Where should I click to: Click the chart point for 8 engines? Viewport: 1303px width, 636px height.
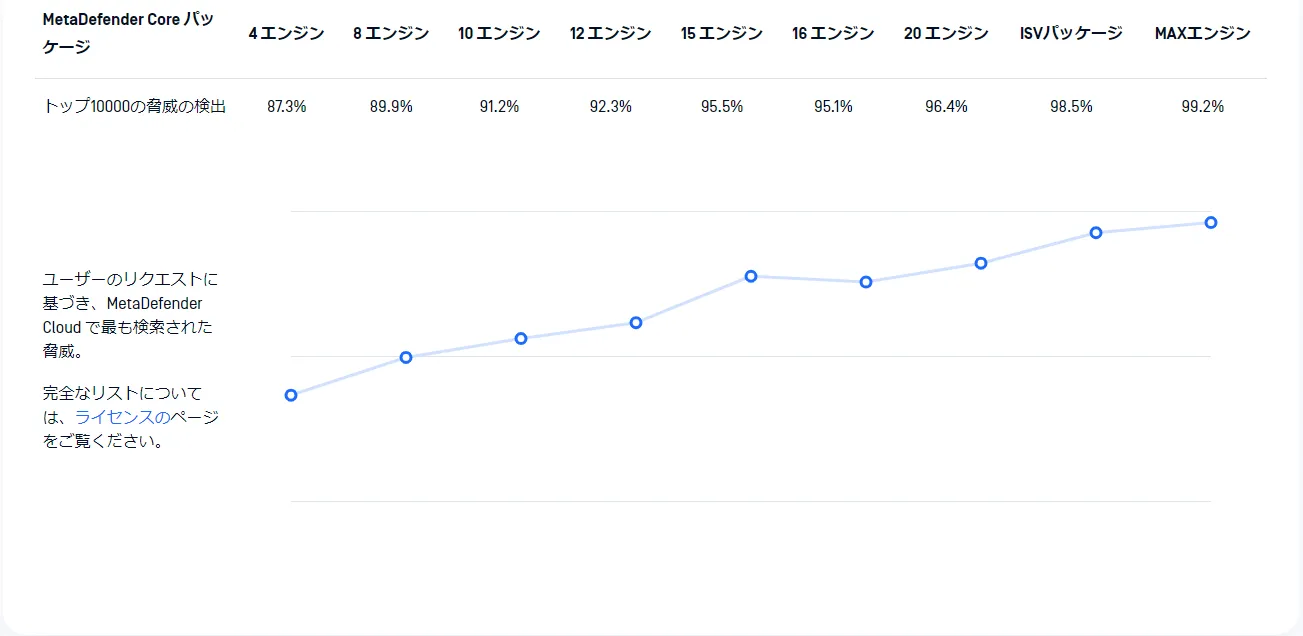click(406, 357)
